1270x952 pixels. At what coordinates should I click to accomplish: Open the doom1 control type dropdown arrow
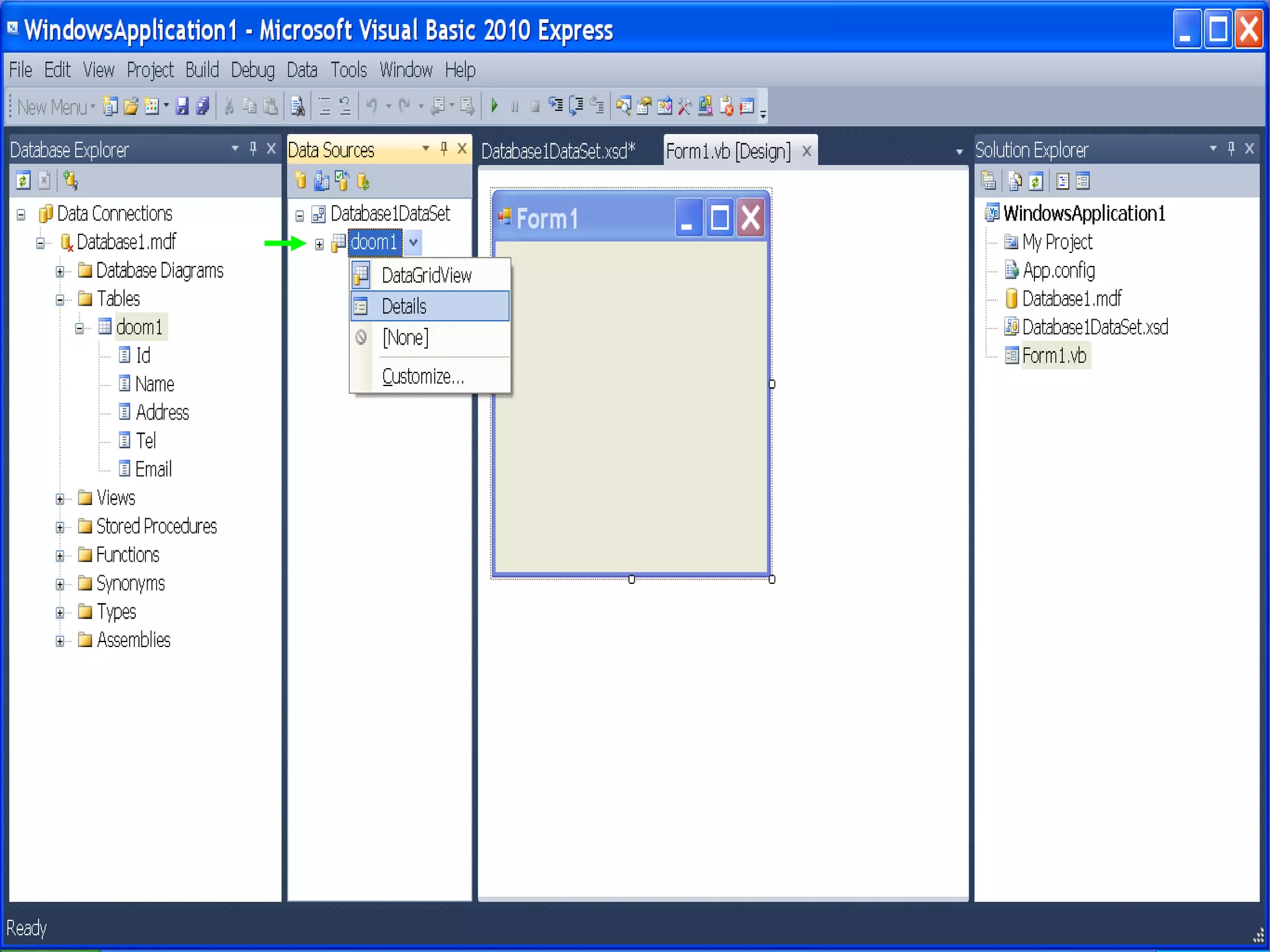(414, 242)
